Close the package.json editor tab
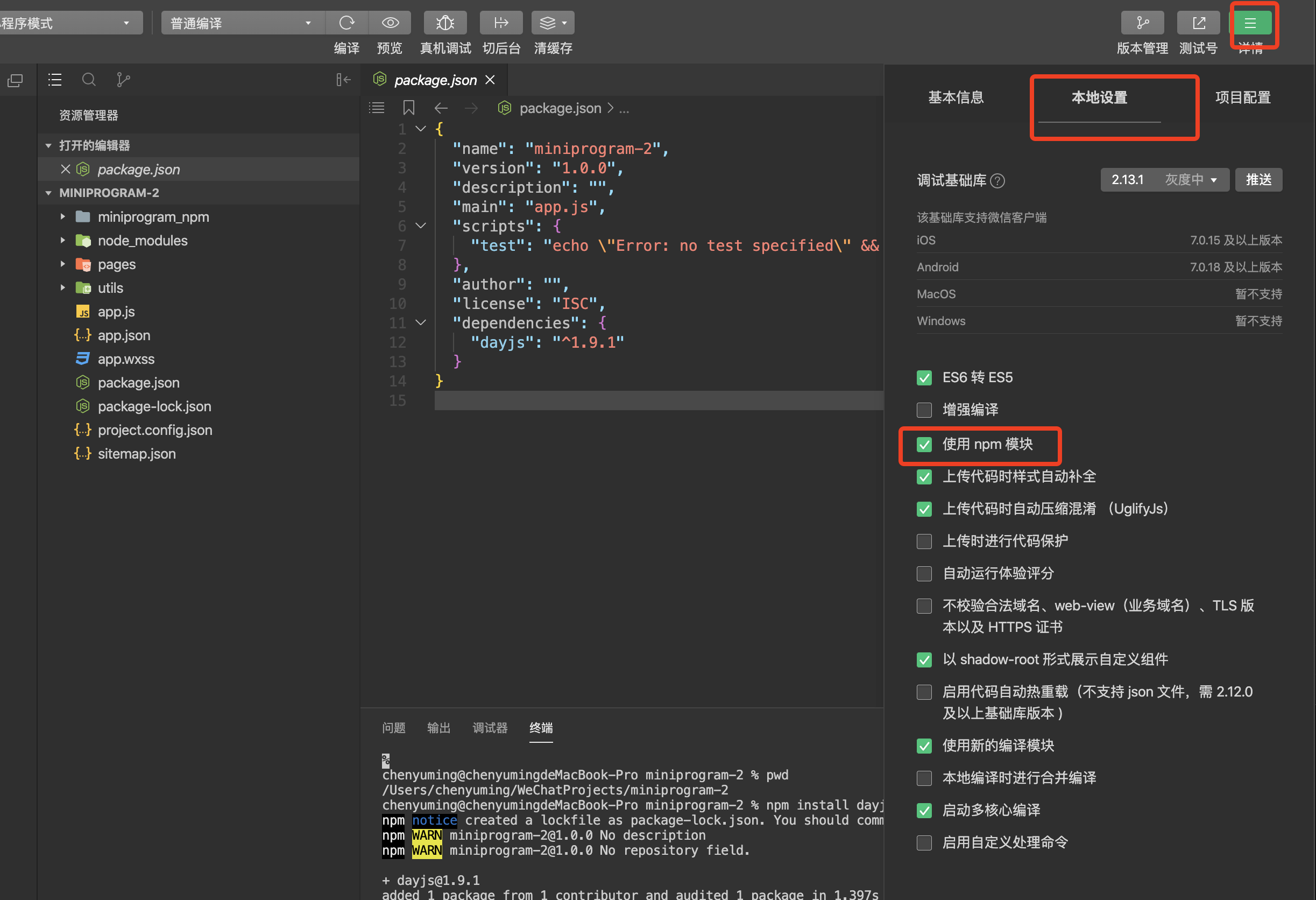 click(x=490, y=80)
